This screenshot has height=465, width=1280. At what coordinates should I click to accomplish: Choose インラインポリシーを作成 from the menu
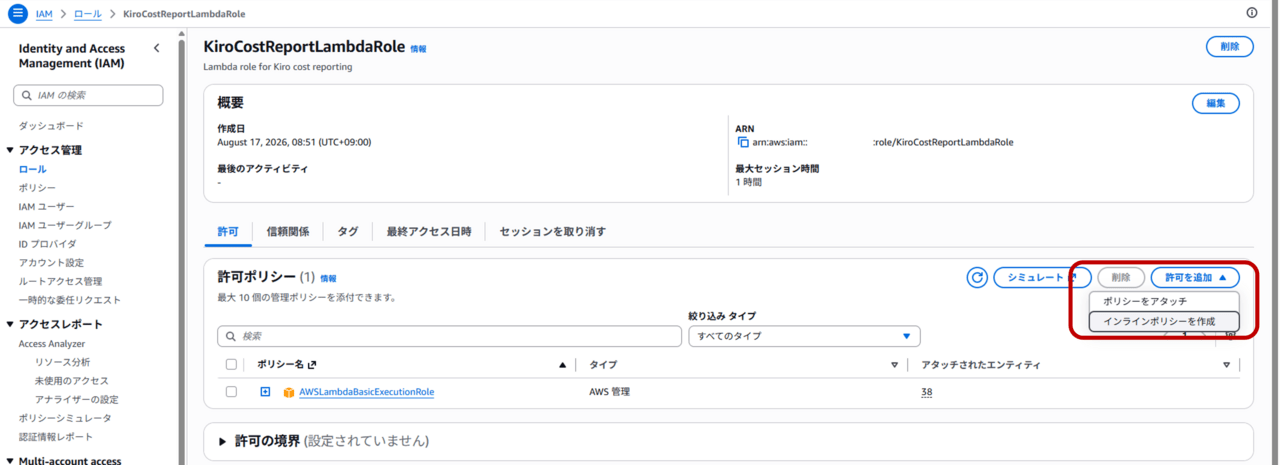(1164, 321)
